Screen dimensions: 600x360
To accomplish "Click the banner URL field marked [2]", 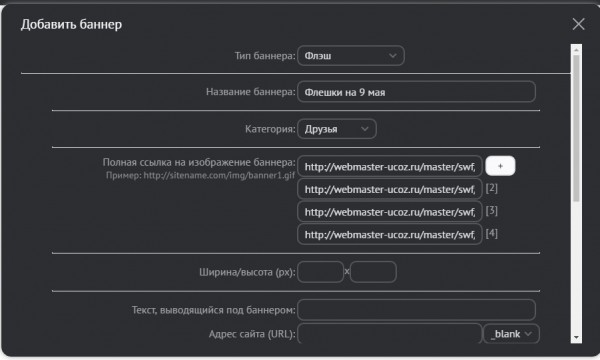I will (x=390, y=189).
